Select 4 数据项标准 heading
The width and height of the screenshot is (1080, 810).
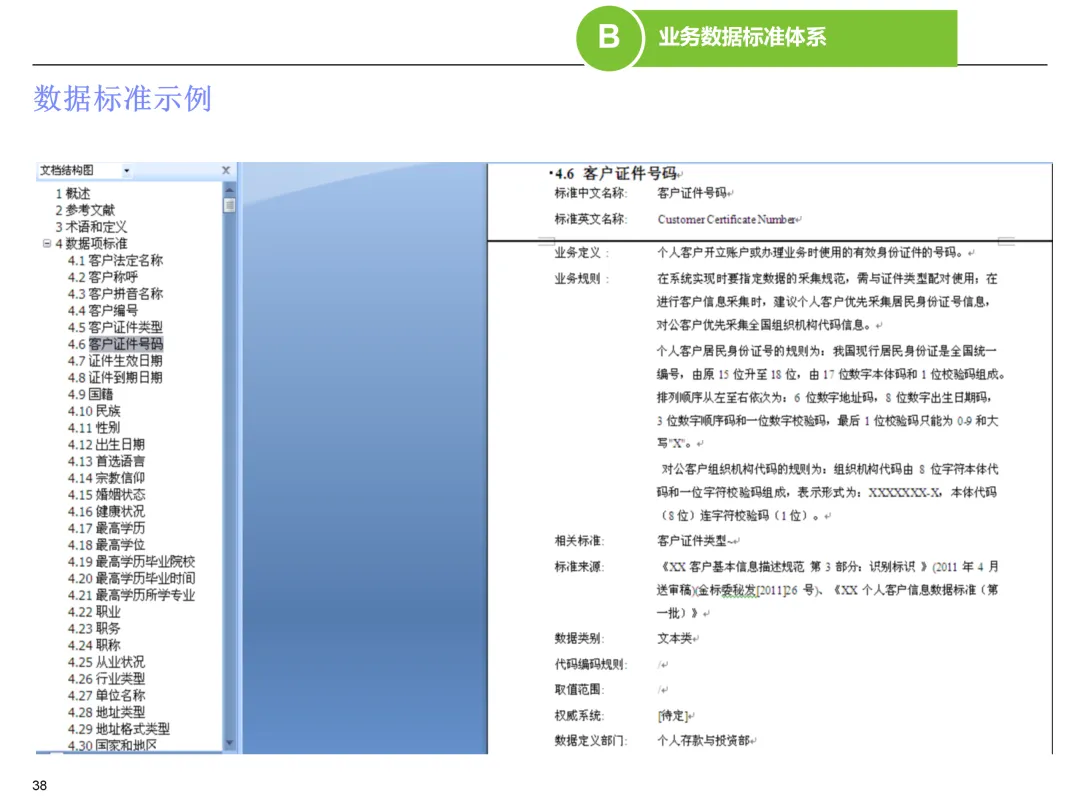pos(92,243)
